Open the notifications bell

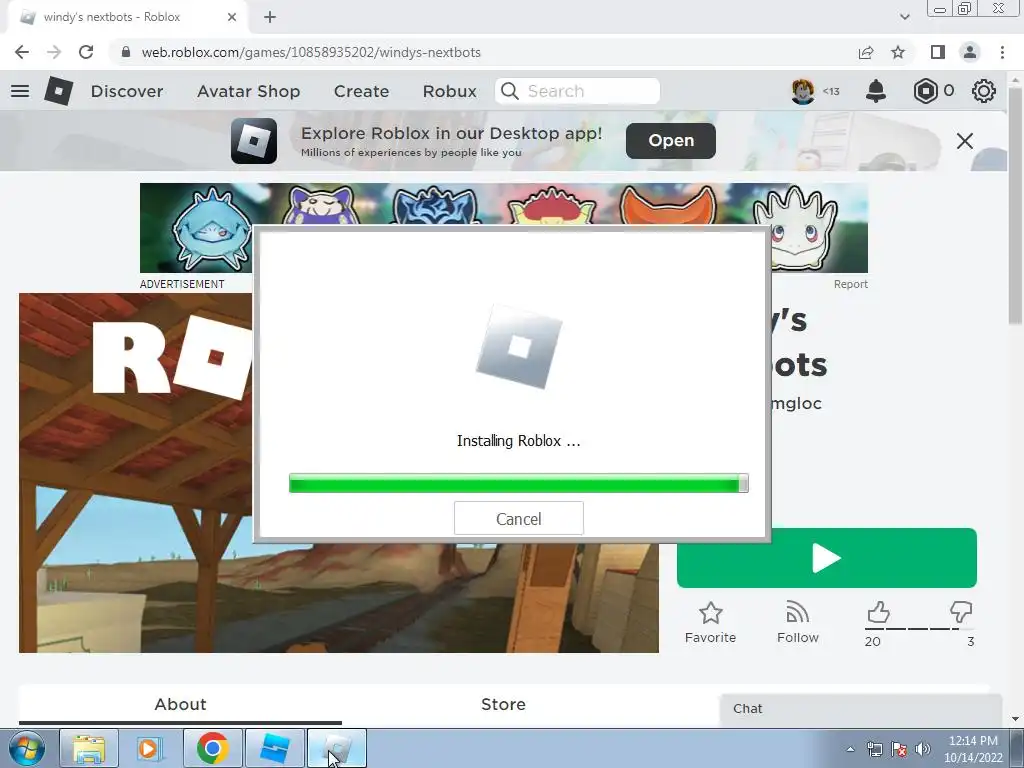click(876, 91)
